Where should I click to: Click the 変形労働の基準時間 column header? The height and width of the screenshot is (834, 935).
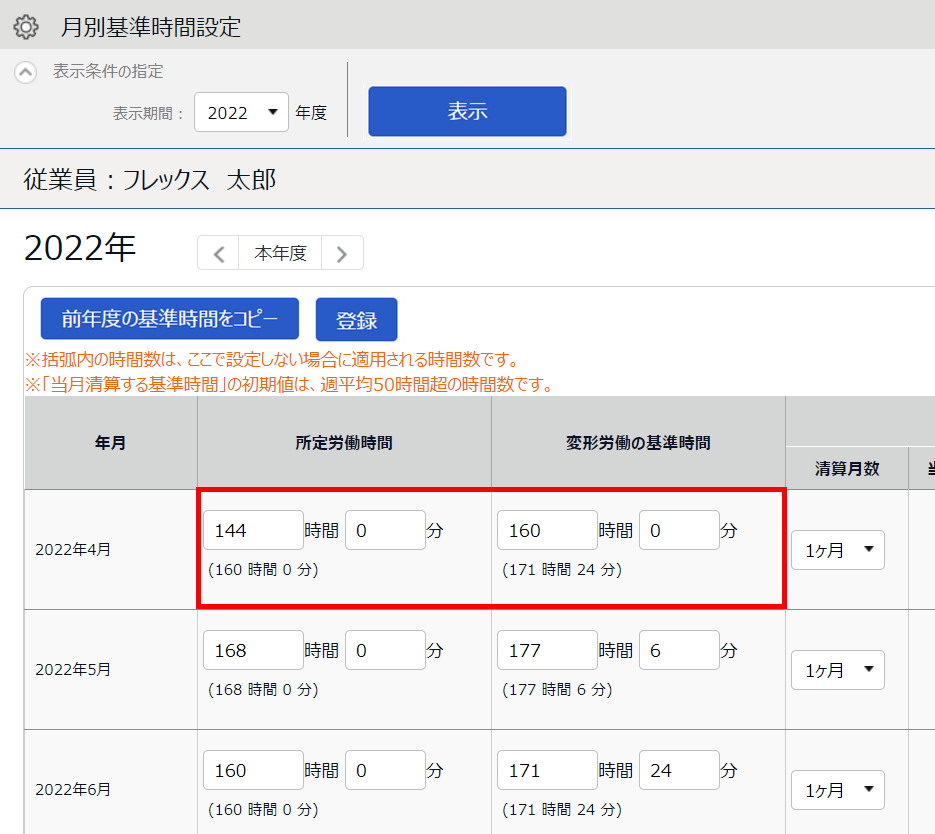pos(638,443)
